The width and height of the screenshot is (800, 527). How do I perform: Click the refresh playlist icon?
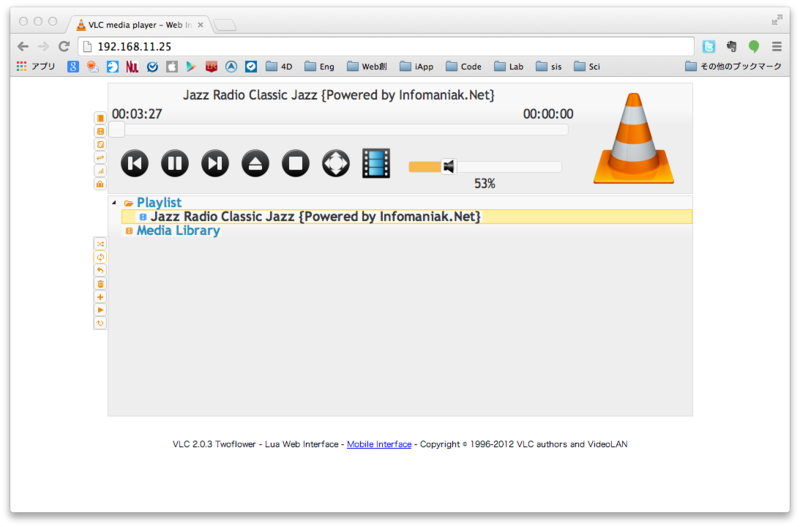[x=100, y=323]
